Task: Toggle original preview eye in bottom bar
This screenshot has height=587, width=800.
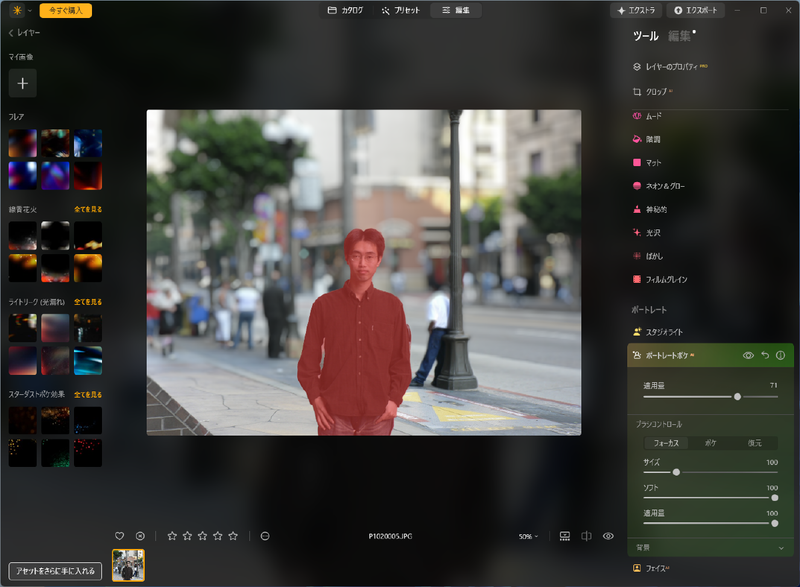Action: click(x=608, y=536)
